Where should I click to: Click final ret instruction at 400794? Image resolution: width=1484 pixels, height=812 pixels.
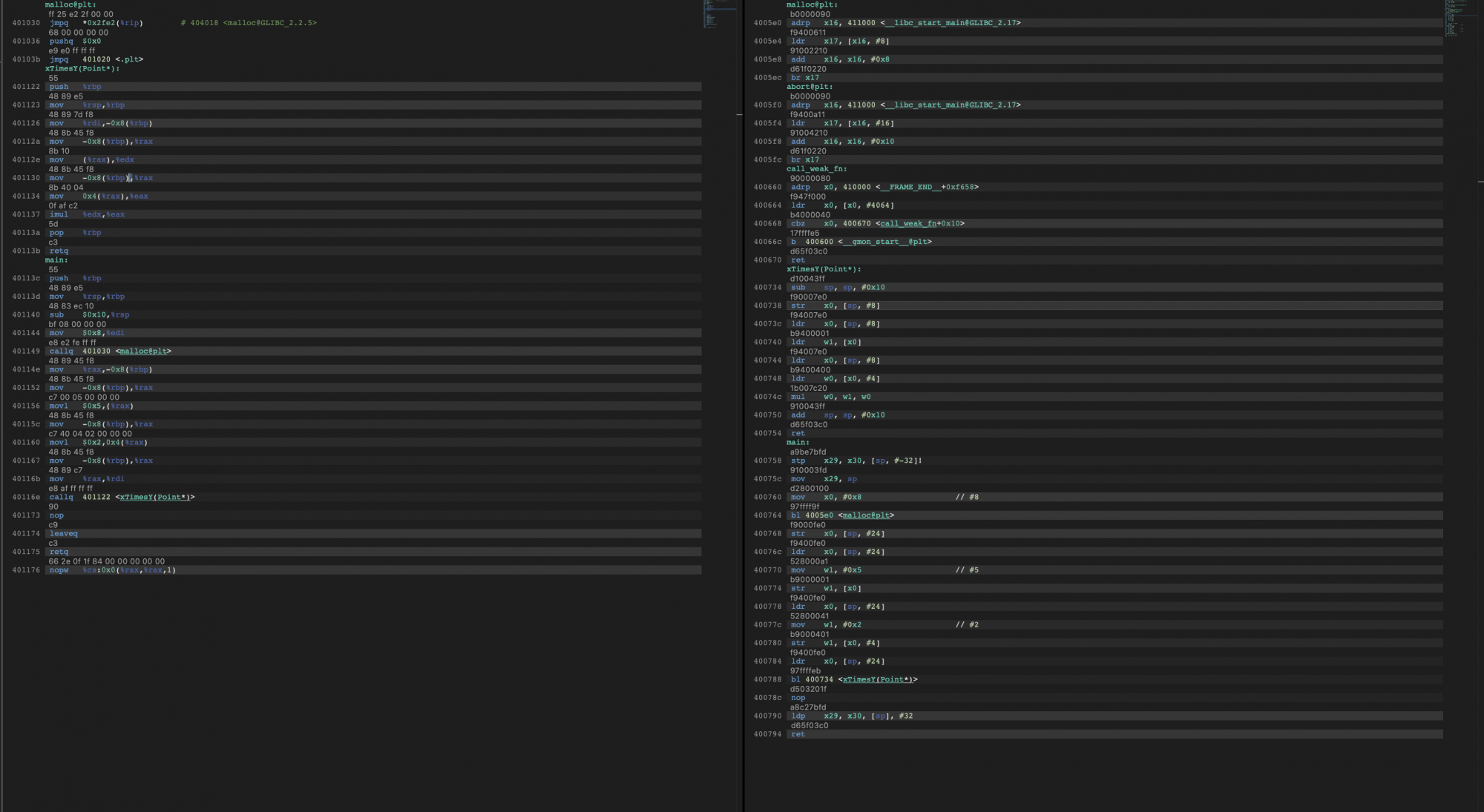pyautogui.click(x=798, y=734)
